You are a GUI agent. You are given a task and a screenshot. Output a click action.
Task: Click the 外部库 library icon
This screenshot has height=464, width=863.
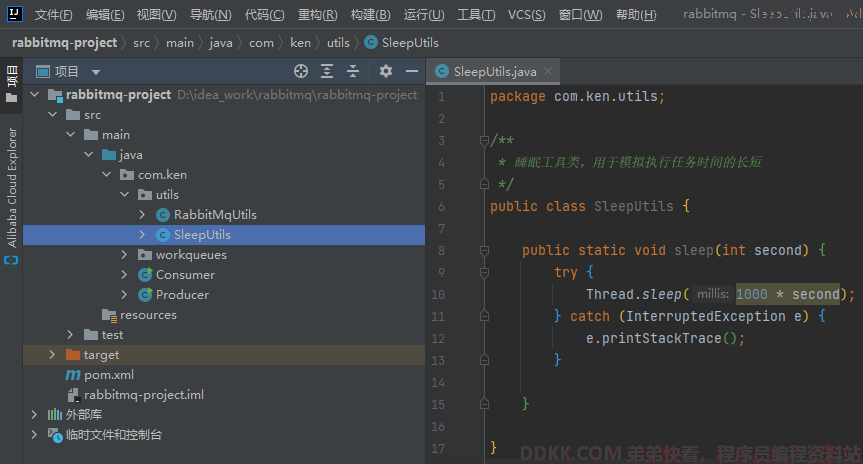55,414
